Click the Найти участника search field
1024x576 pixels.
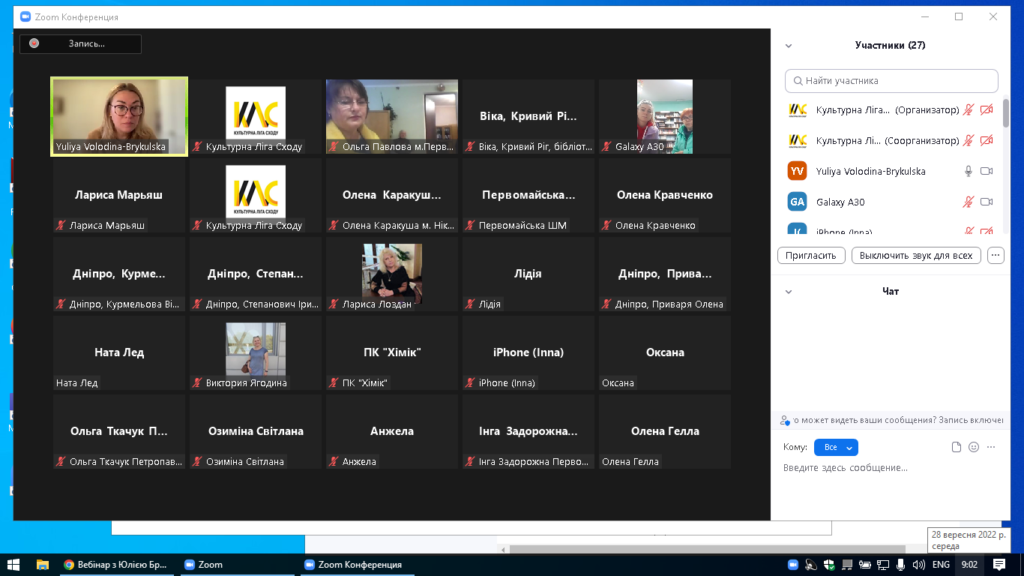tap(891, 81)
